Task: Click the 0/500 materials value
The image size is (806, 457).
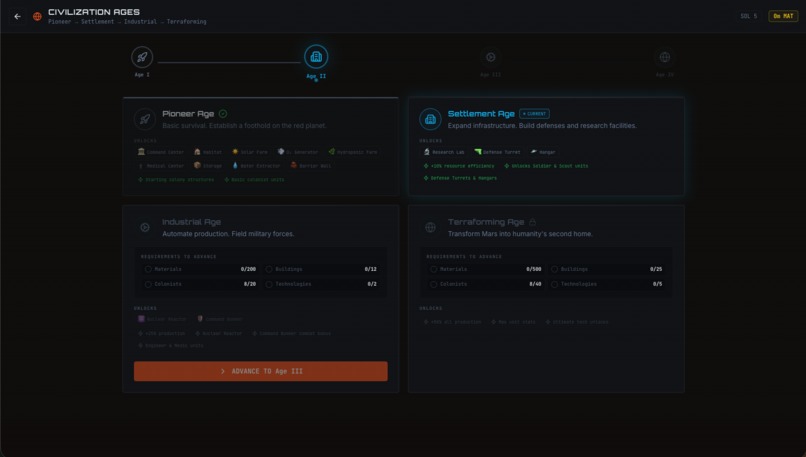Action: coord(534,269)
